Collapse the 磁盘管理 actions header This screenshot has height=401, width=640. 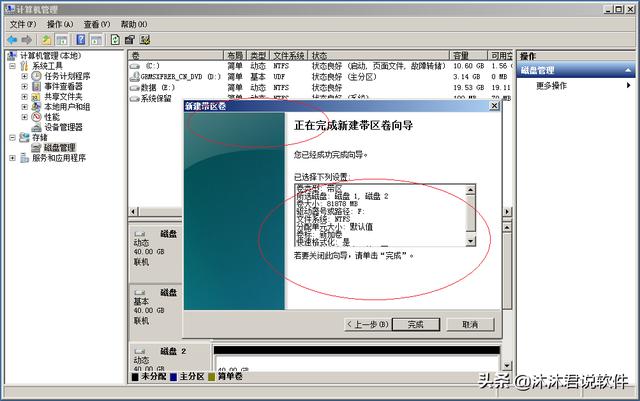click(x=628, y=70)
